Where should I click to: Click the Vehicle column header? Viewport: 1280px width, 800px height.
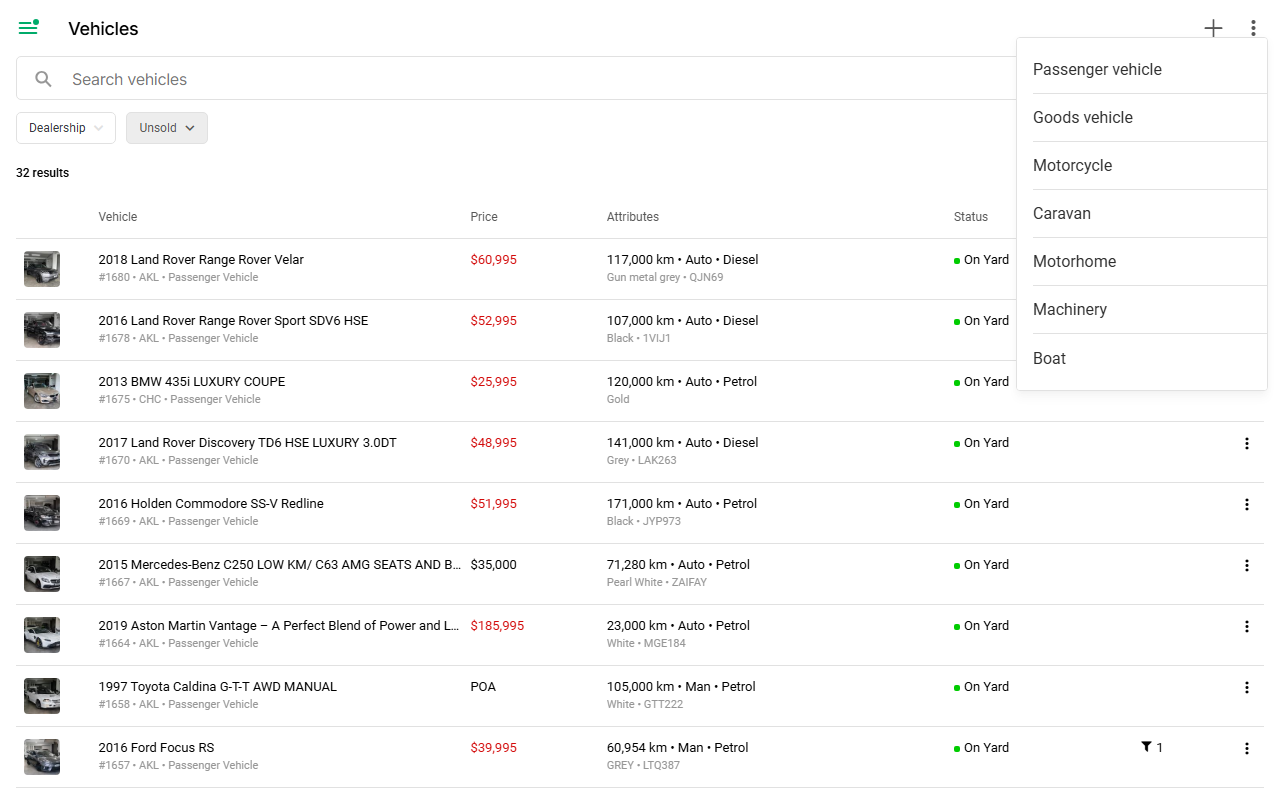coord(118,217)
